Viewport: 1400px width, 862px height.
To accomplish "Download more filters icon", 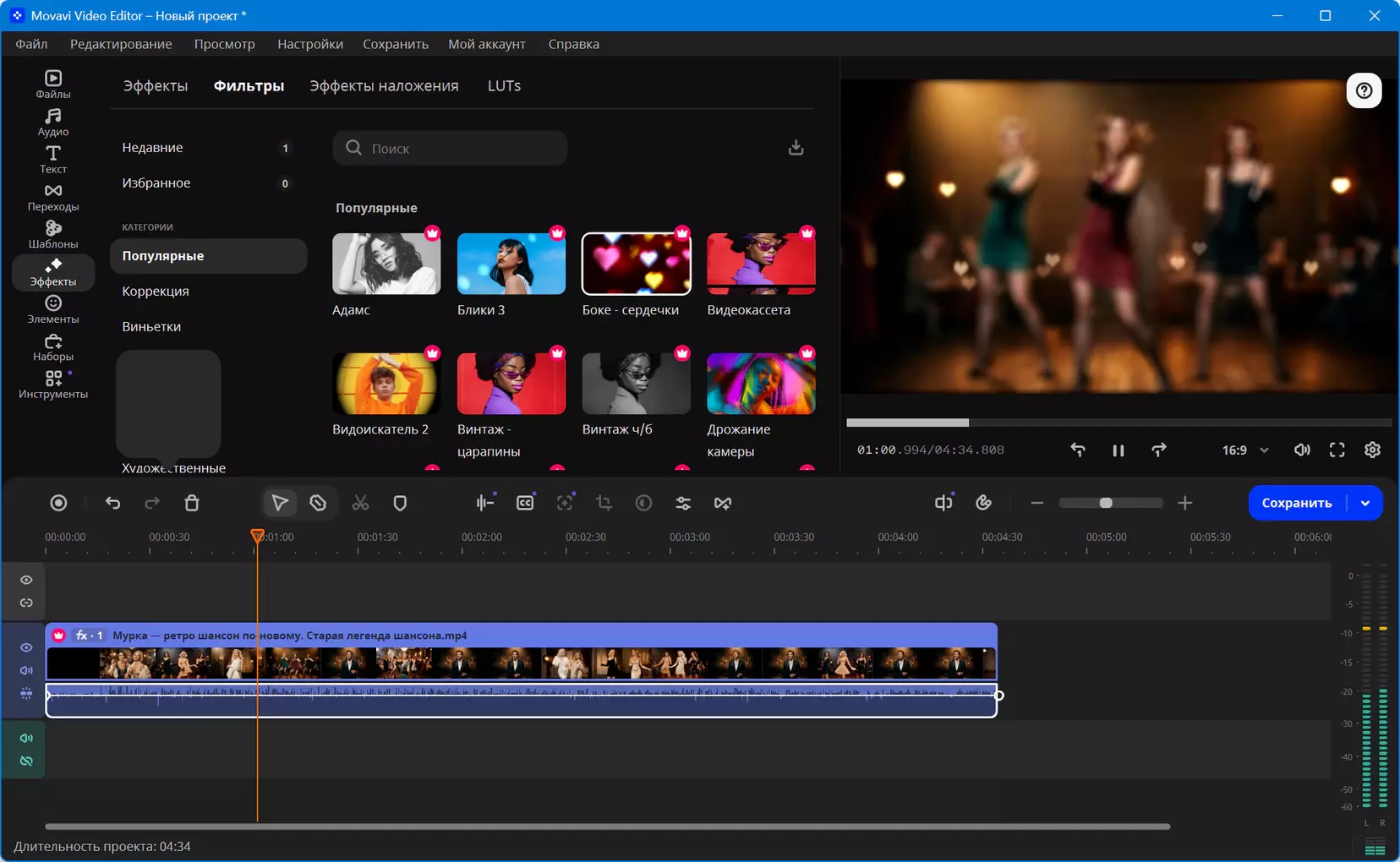I will [x=796, y=148].
